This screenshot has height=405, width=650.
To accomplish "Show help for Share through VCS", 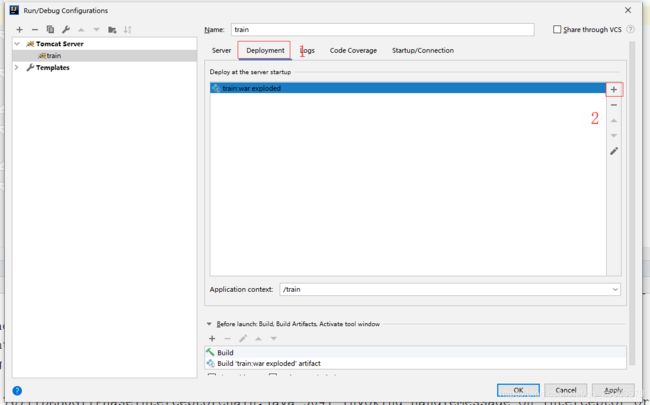I will pos(631,29).
